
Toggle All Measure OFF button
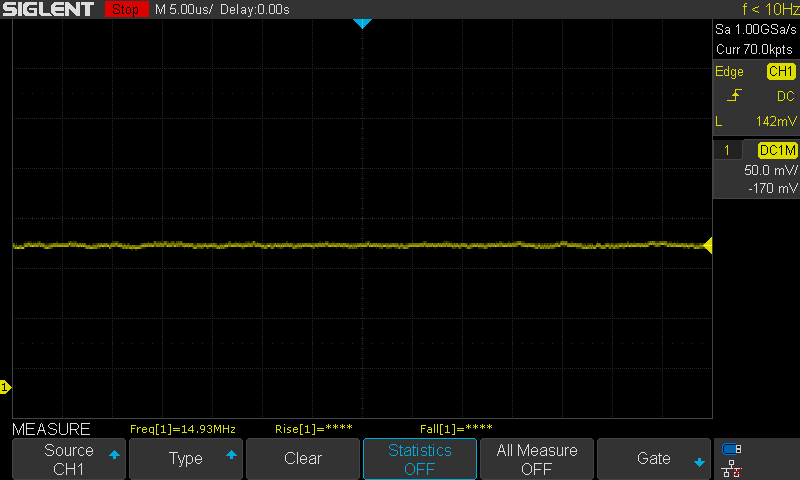point(537,459)
